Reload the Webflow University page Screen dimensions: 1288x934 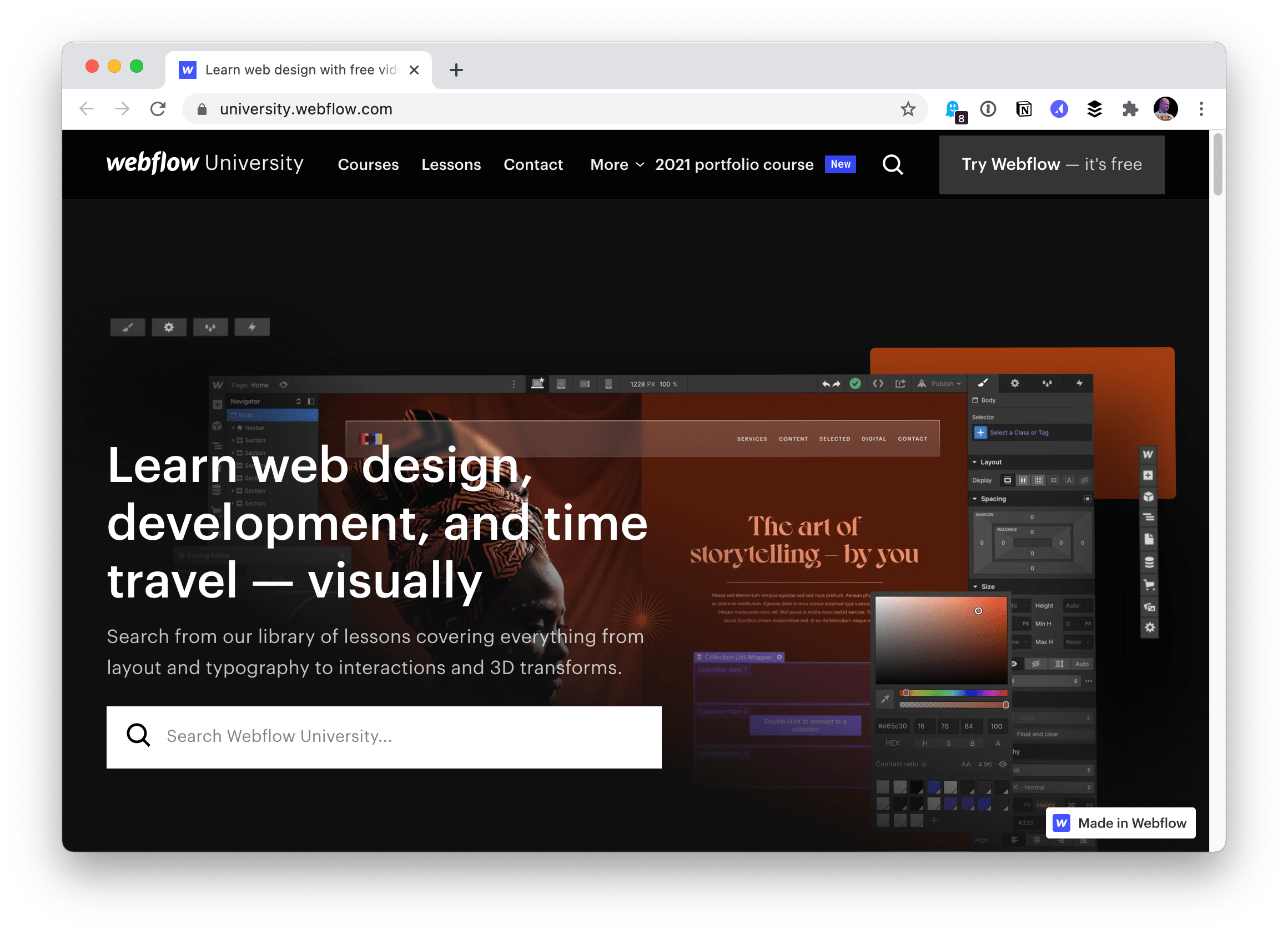[158, 108]
